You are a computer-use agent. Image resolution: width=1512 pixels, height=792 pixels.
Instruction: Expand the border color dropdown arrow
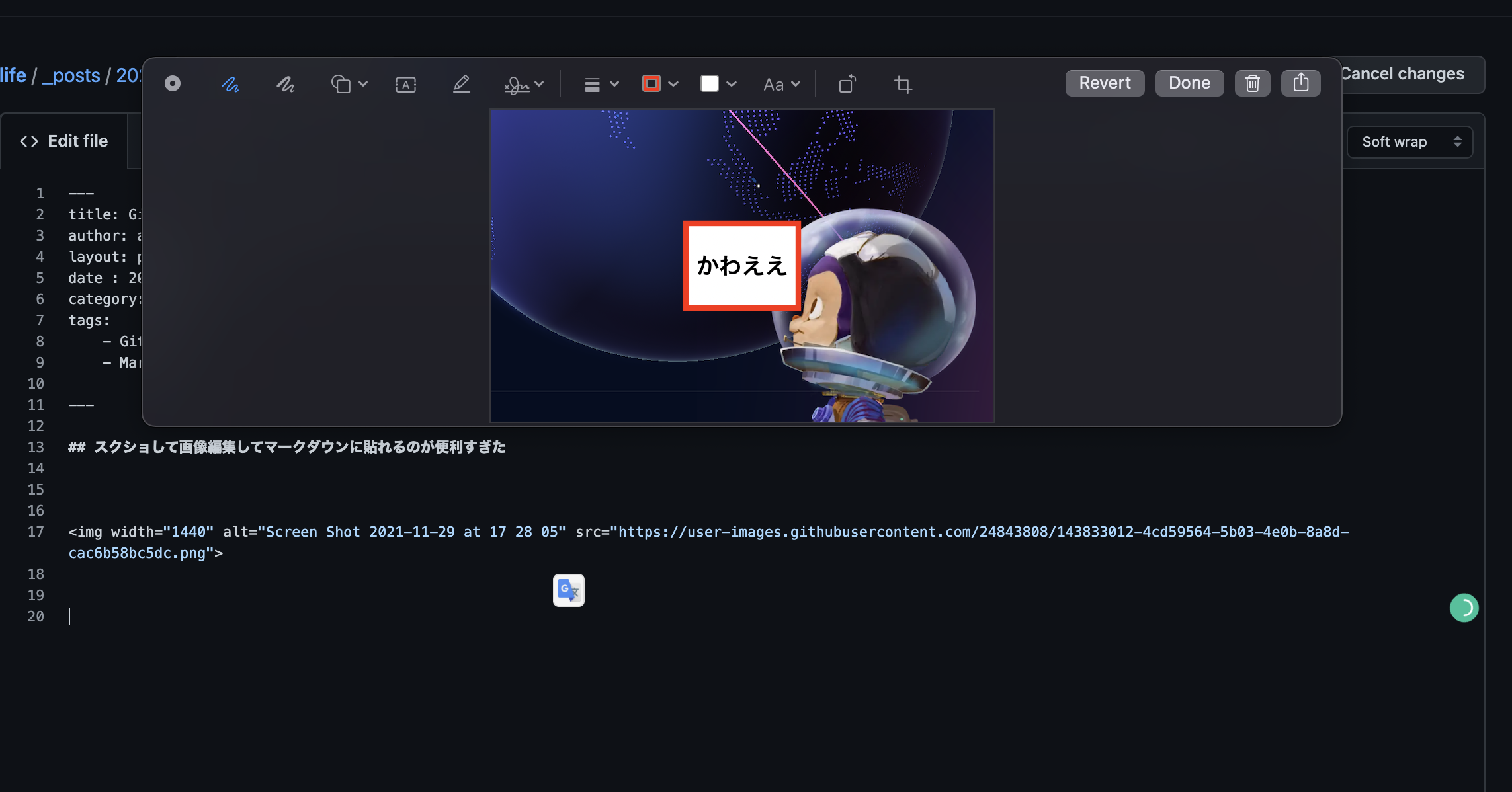(673, 84)
